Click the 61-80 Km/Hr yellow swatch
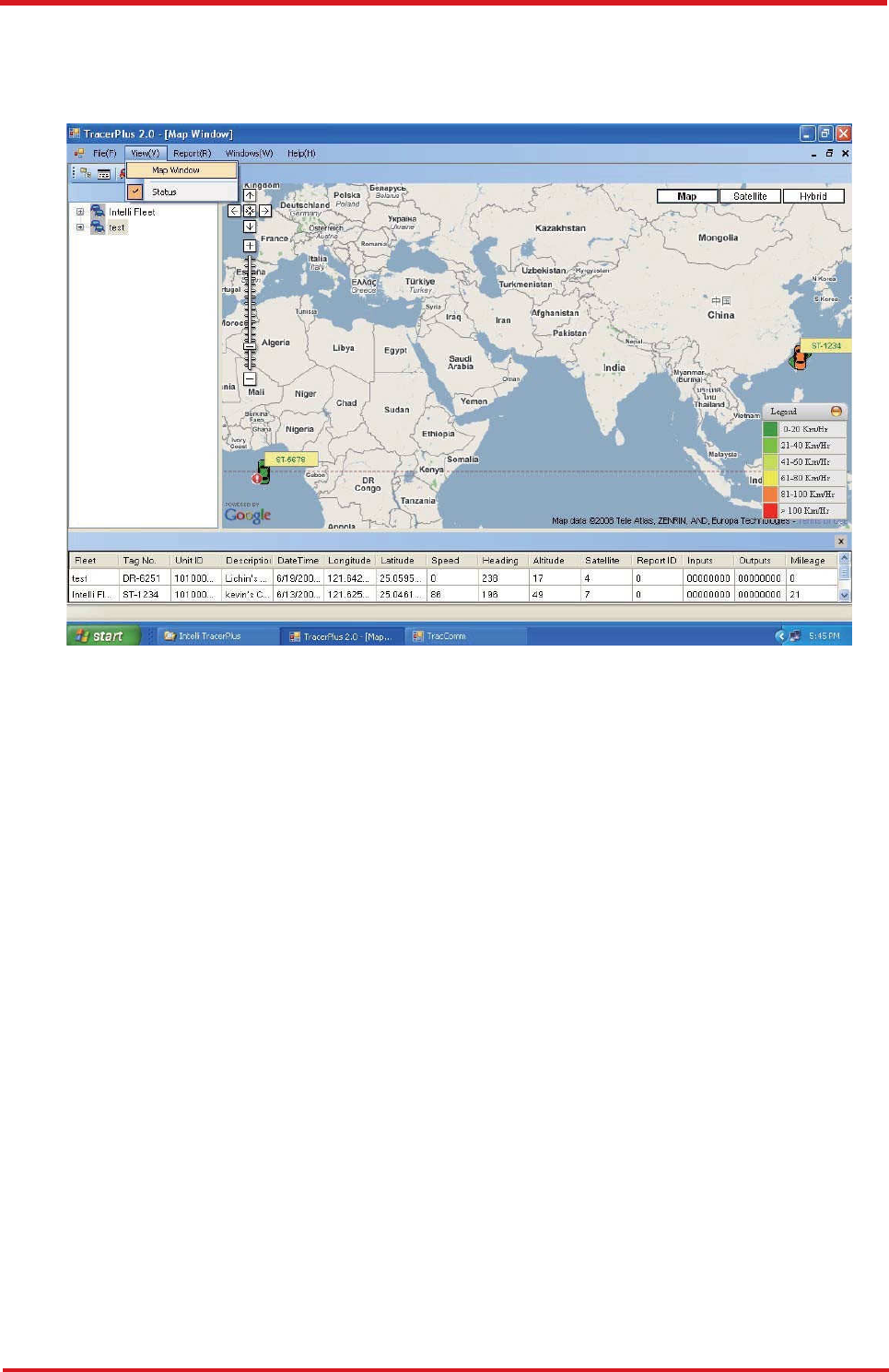Screen dimensions: 889x1372 click(x=770, y=478)
